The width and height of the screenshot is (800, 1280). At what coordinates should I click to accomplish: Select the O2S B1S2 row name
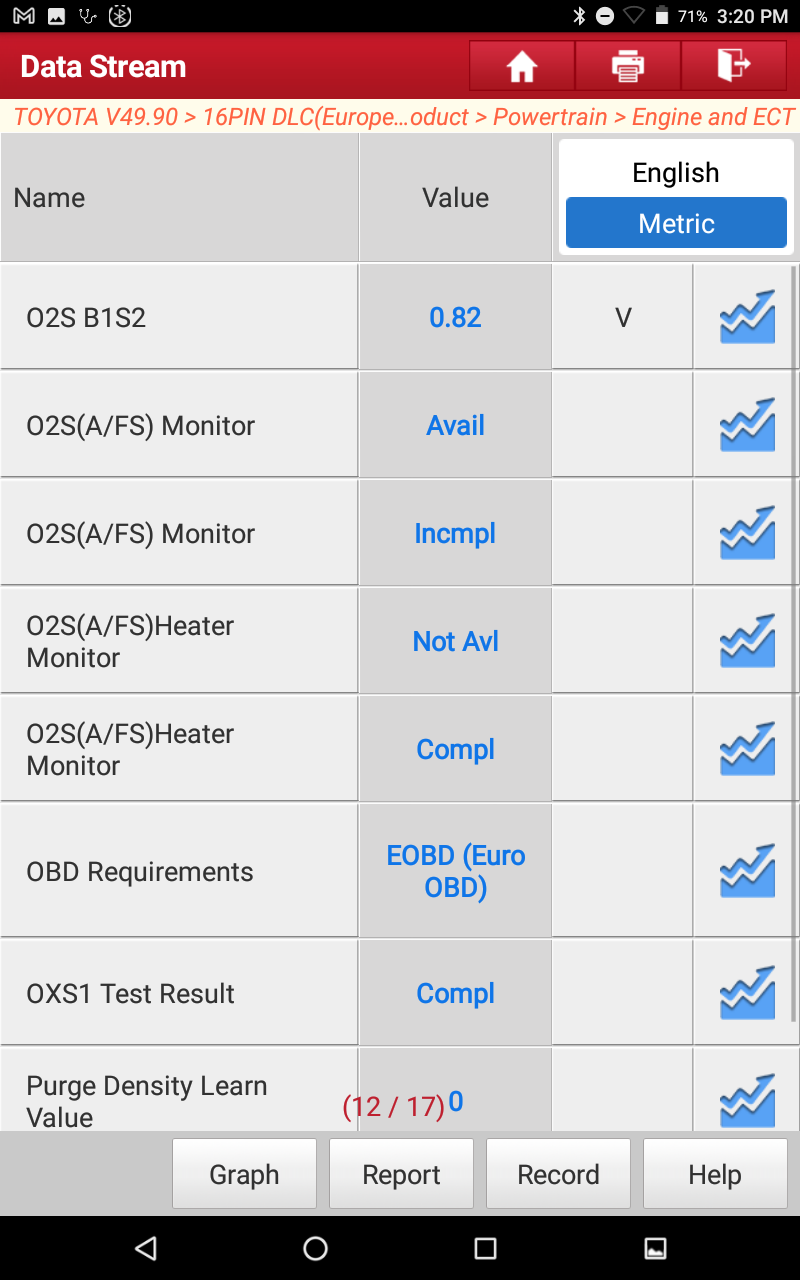pyautogui.click(x=86, y=318)
